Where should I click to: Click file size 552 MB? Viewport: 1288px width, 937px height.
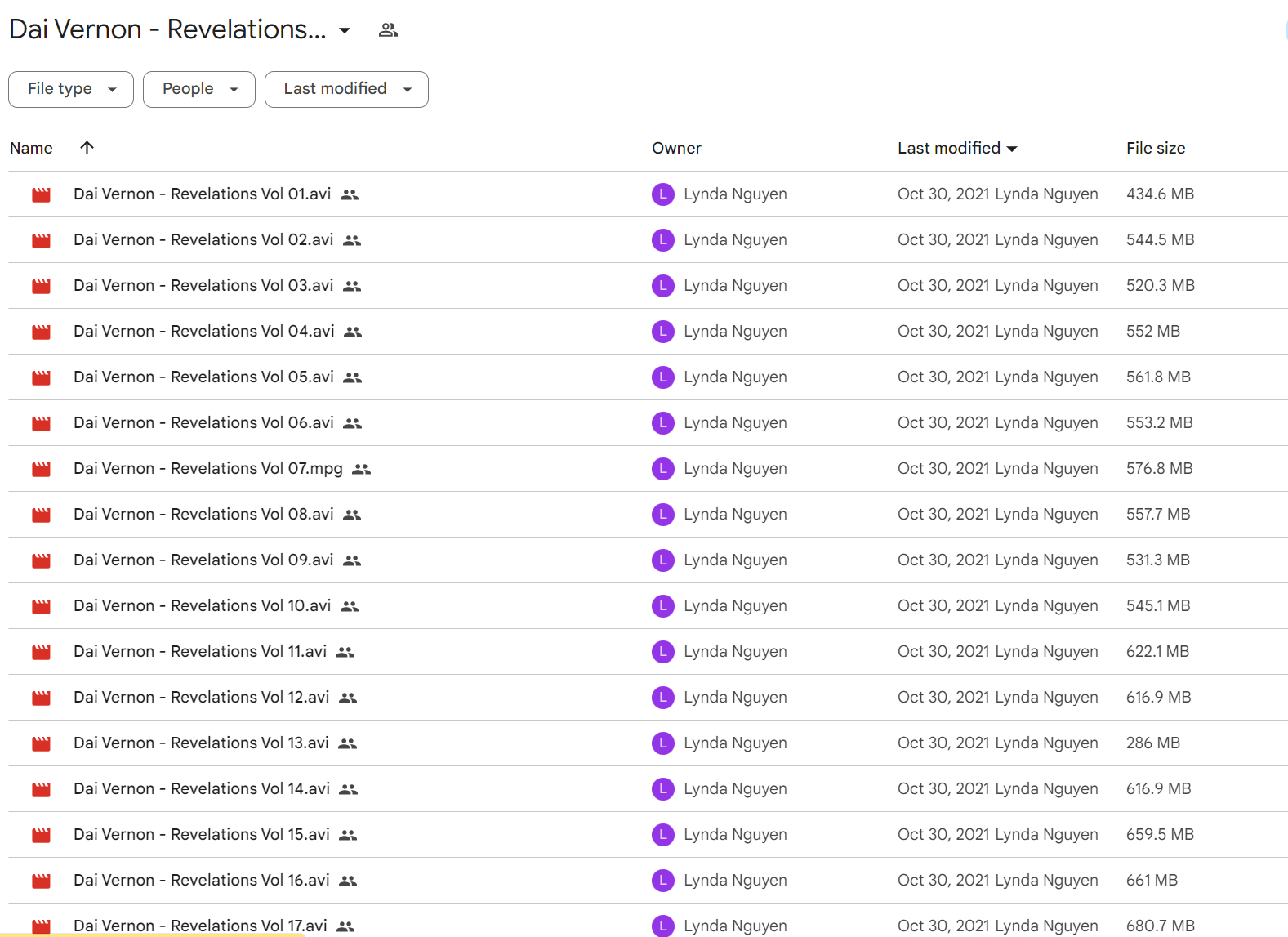[1153, 332]
